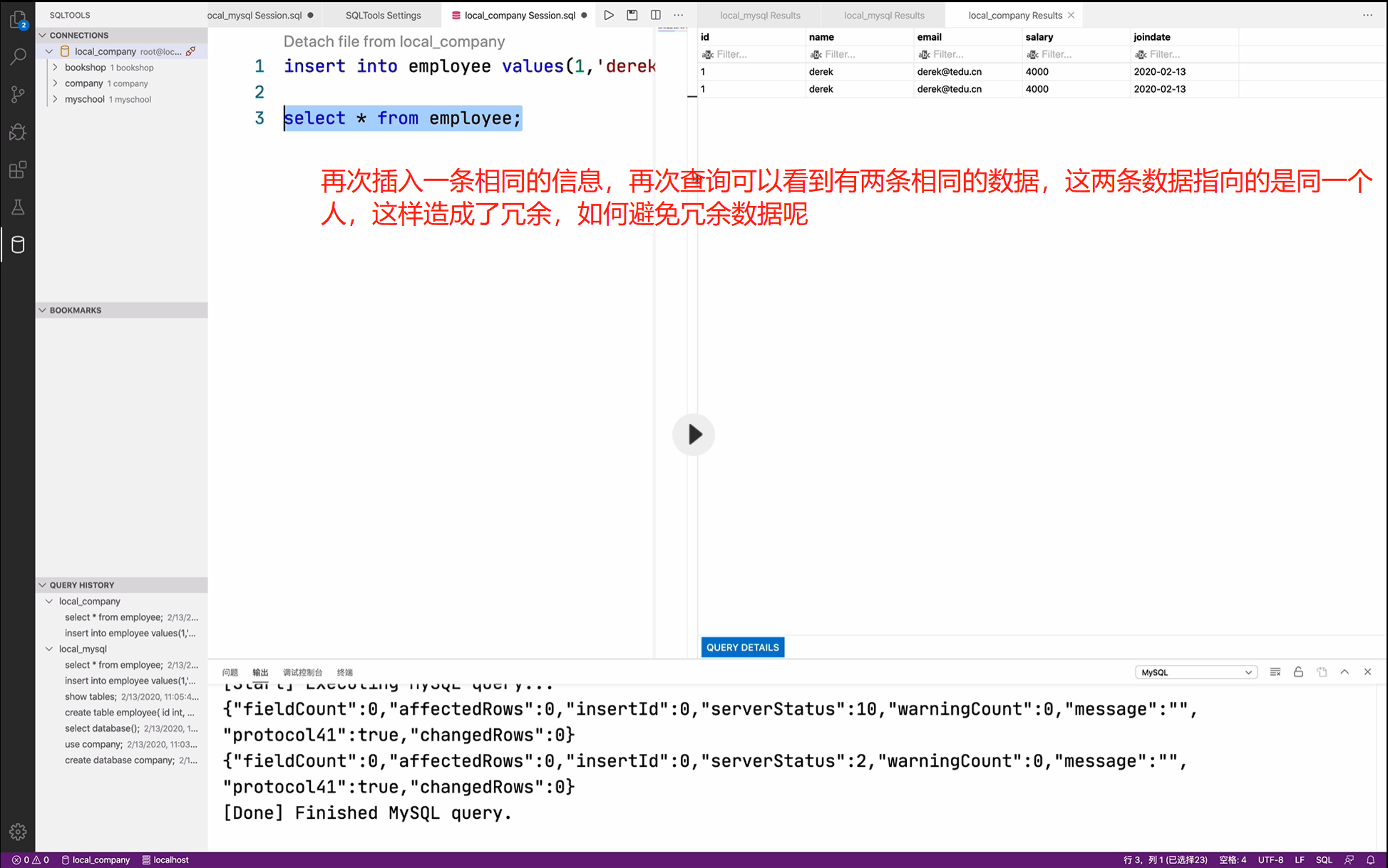Viewport: 1388px width, 868px height.
Task: Click the Output panel tab
Action: [x=261, y=672]
